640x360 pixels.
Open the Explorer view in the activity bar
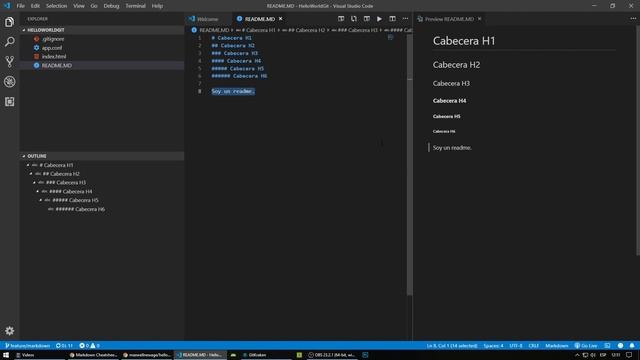pos(9,22)
